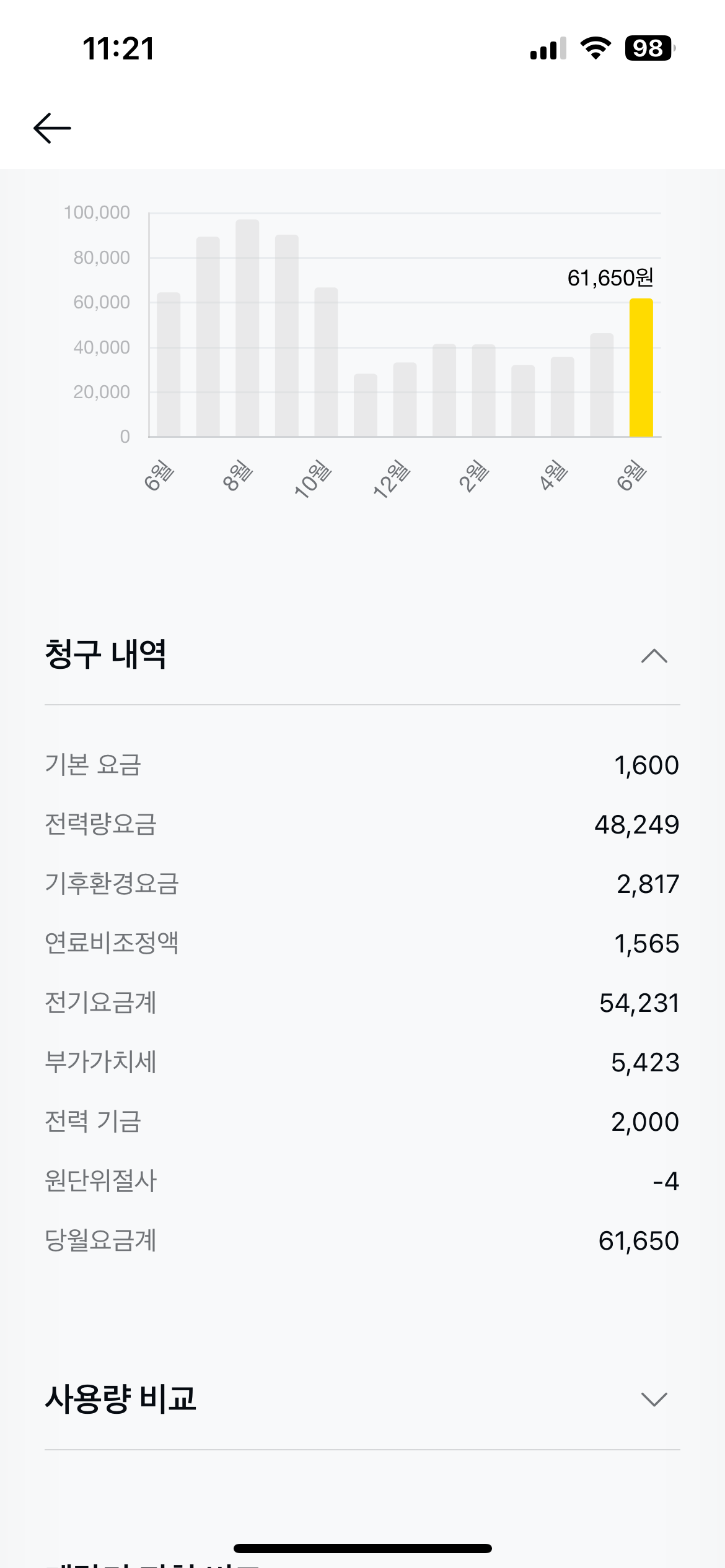This screenshot has width=725, height=1568.
Task: Tap the cellular signal strength icon
Action: [548, 48]
